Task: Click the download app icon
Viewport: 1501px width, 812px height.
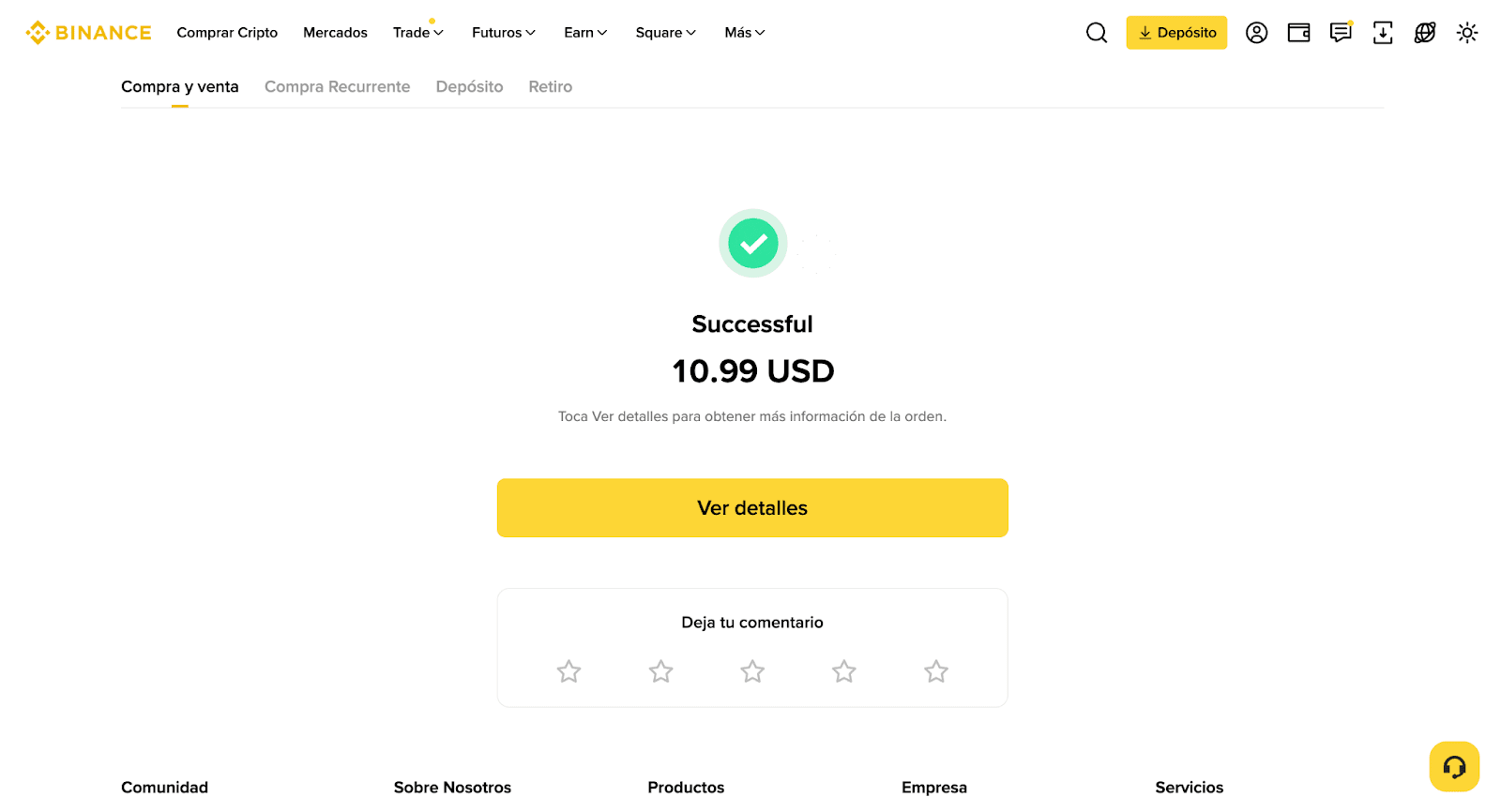Action: click(1383, 33)
